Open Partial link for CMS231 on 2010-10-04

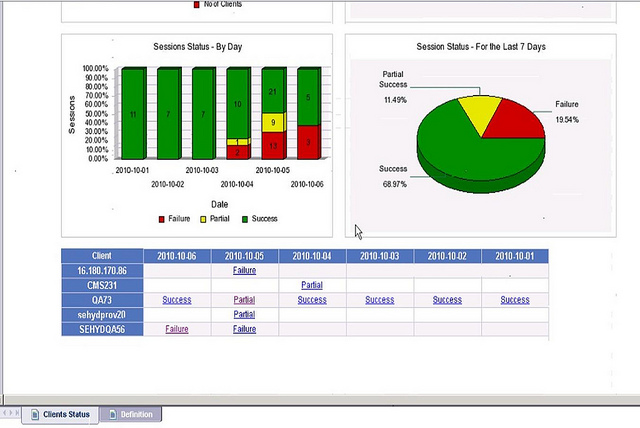tap(312, 285)
